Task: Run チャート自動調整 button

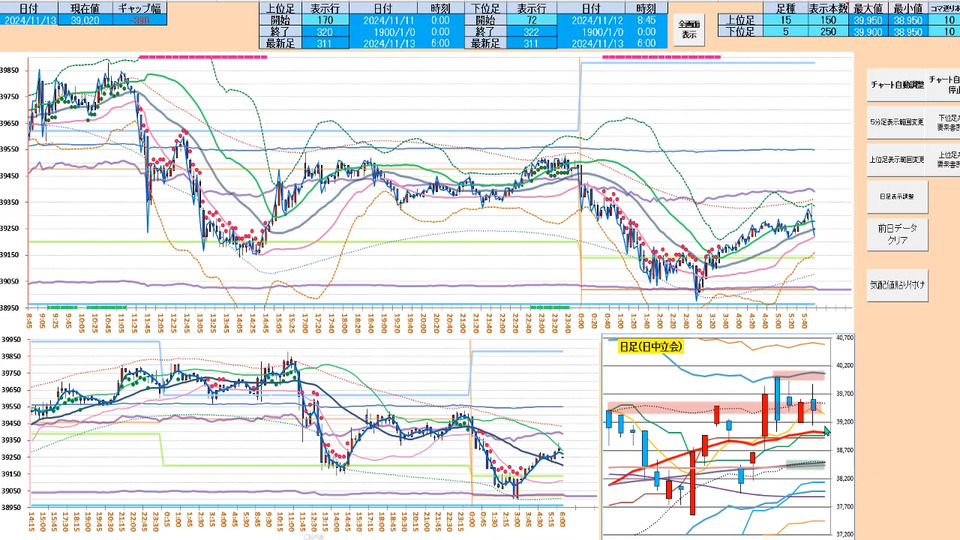Action: [896, 85]
